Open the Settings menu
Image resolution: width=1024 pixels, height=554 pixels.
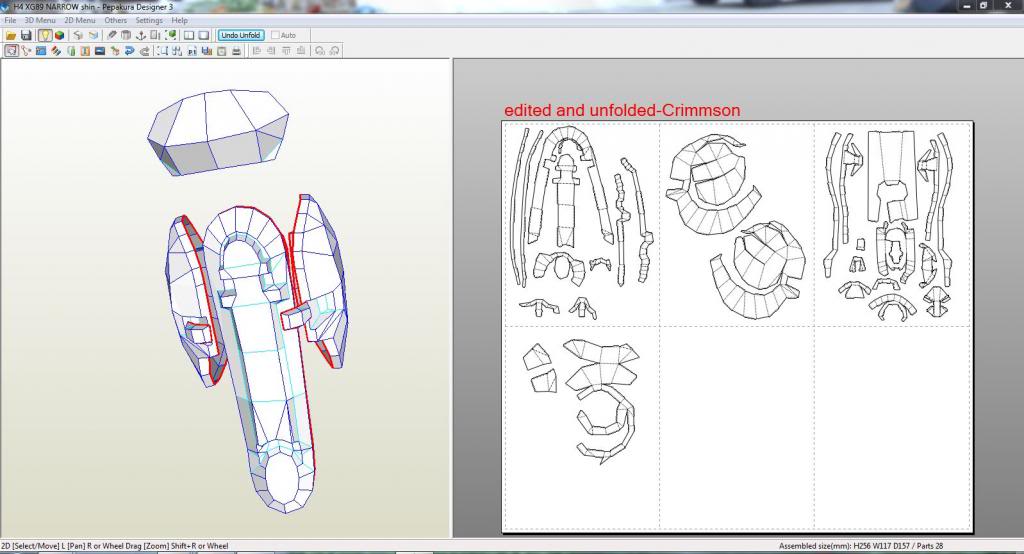[149, 20]
